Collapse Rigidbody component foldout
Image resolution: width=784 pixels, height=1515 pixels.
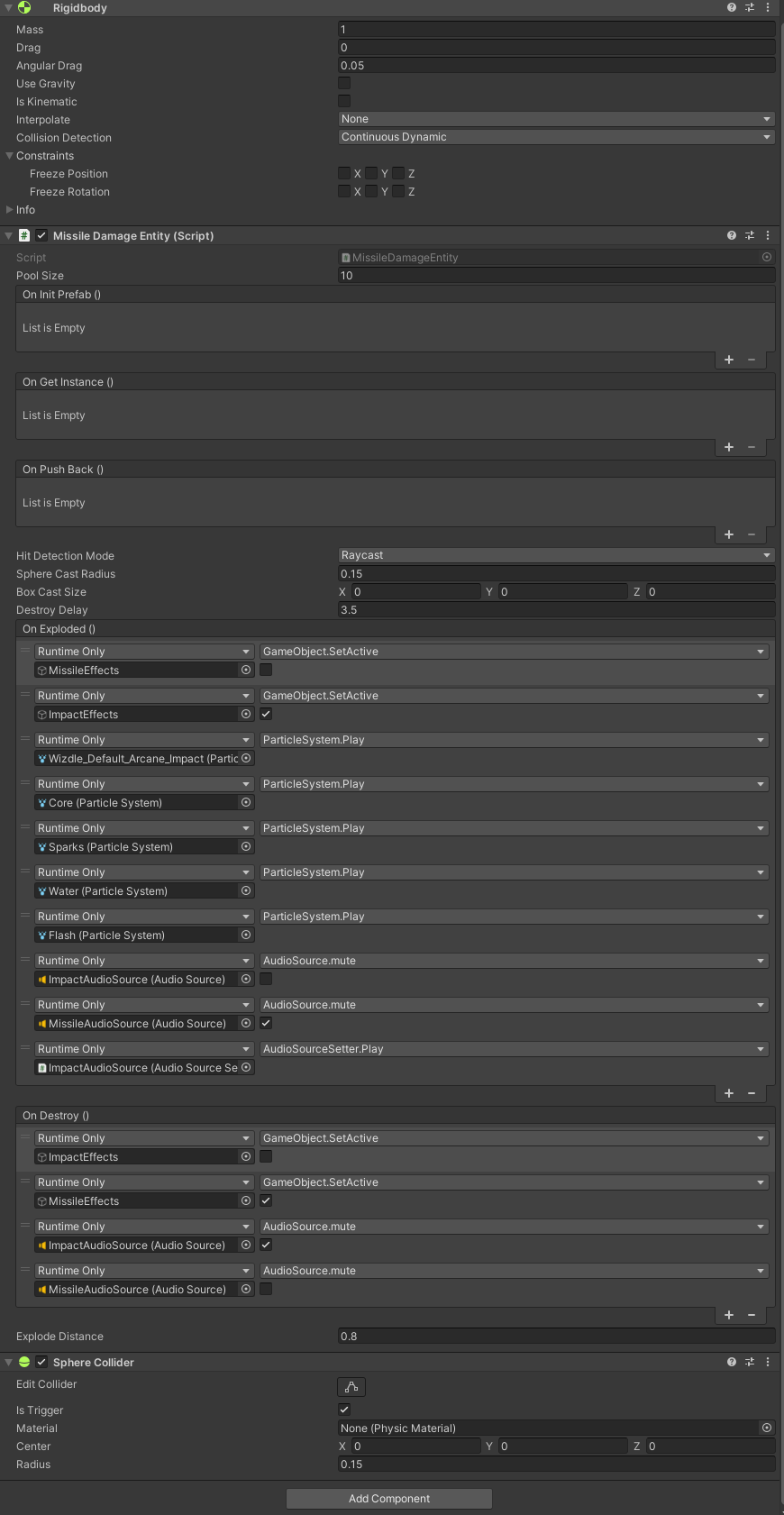click(x=9, y=7)
